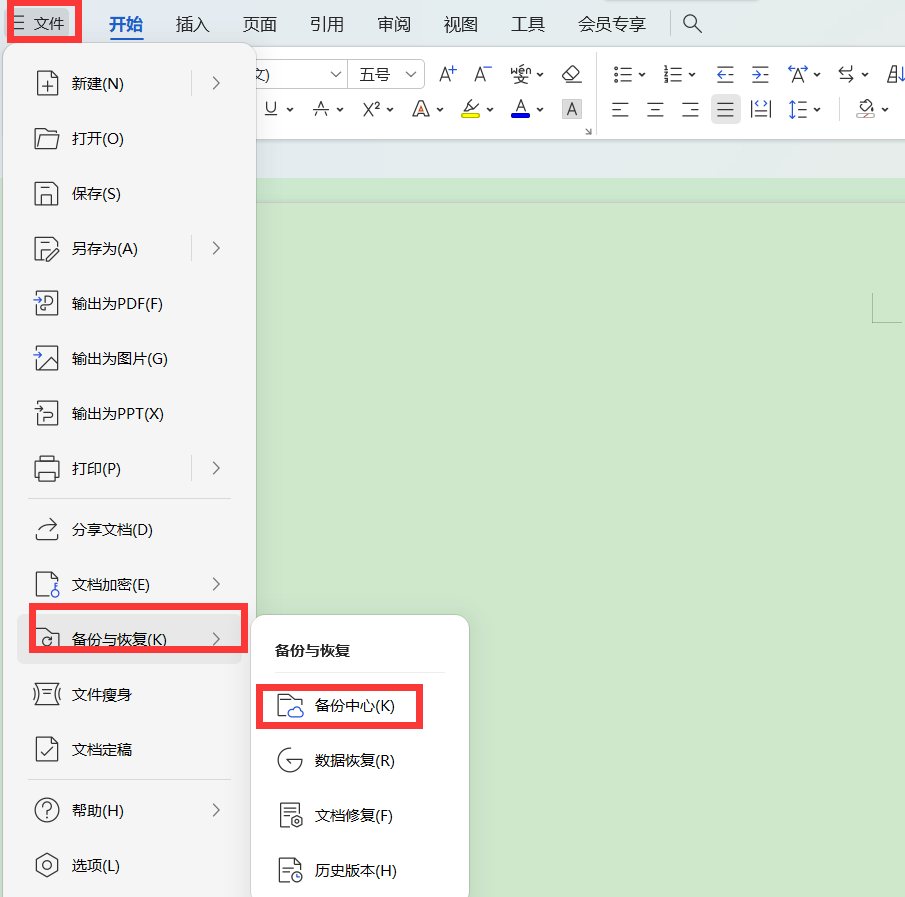
Task: Click distributed alignment icon
Action: point(761,109)
